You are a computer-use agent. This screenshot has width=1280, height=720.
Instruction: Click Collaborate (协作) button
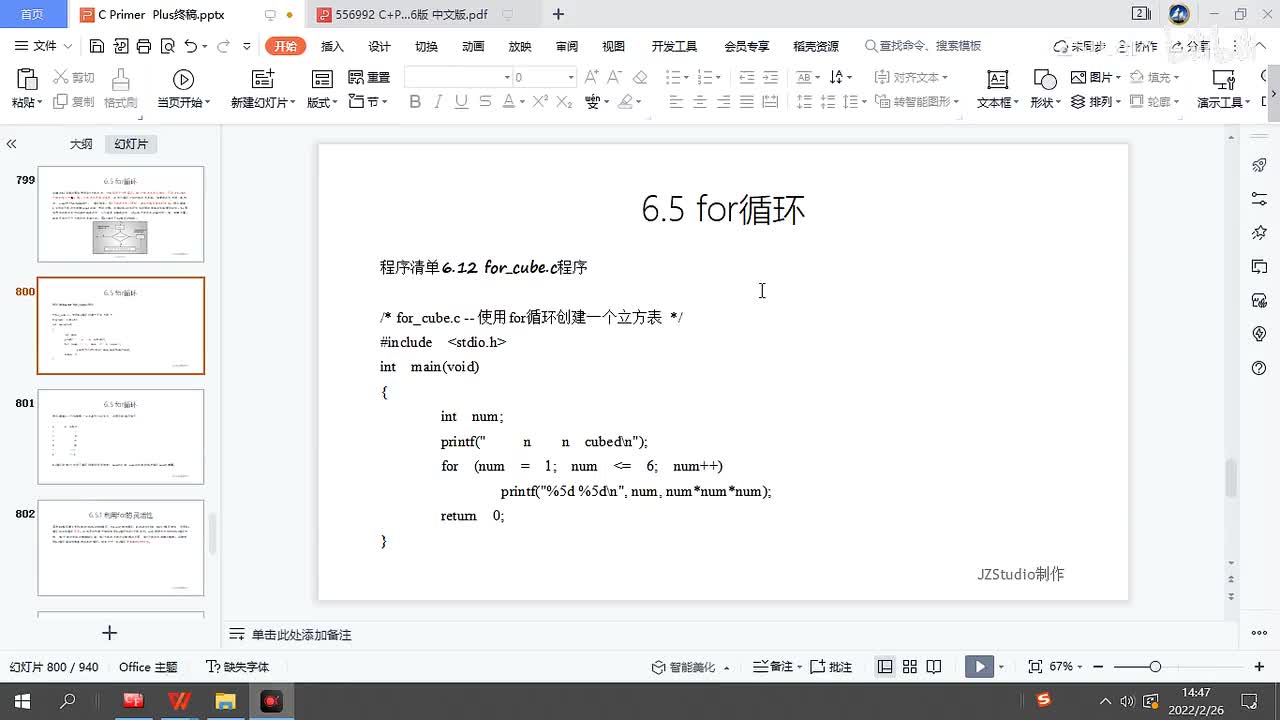(1138, 46)
